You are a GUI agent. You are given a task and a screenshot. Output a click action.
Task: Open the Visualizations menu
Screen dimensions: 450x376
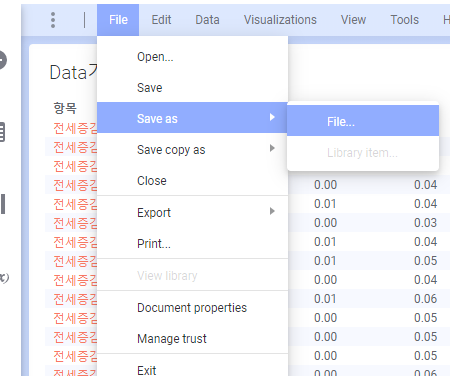point(280,20)
